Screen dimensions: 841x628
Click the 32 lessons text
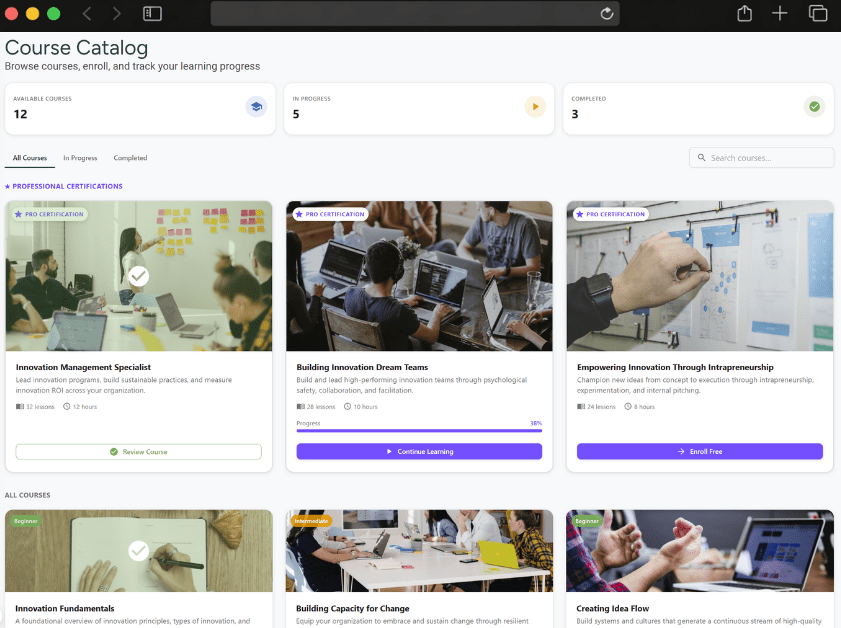40,407
